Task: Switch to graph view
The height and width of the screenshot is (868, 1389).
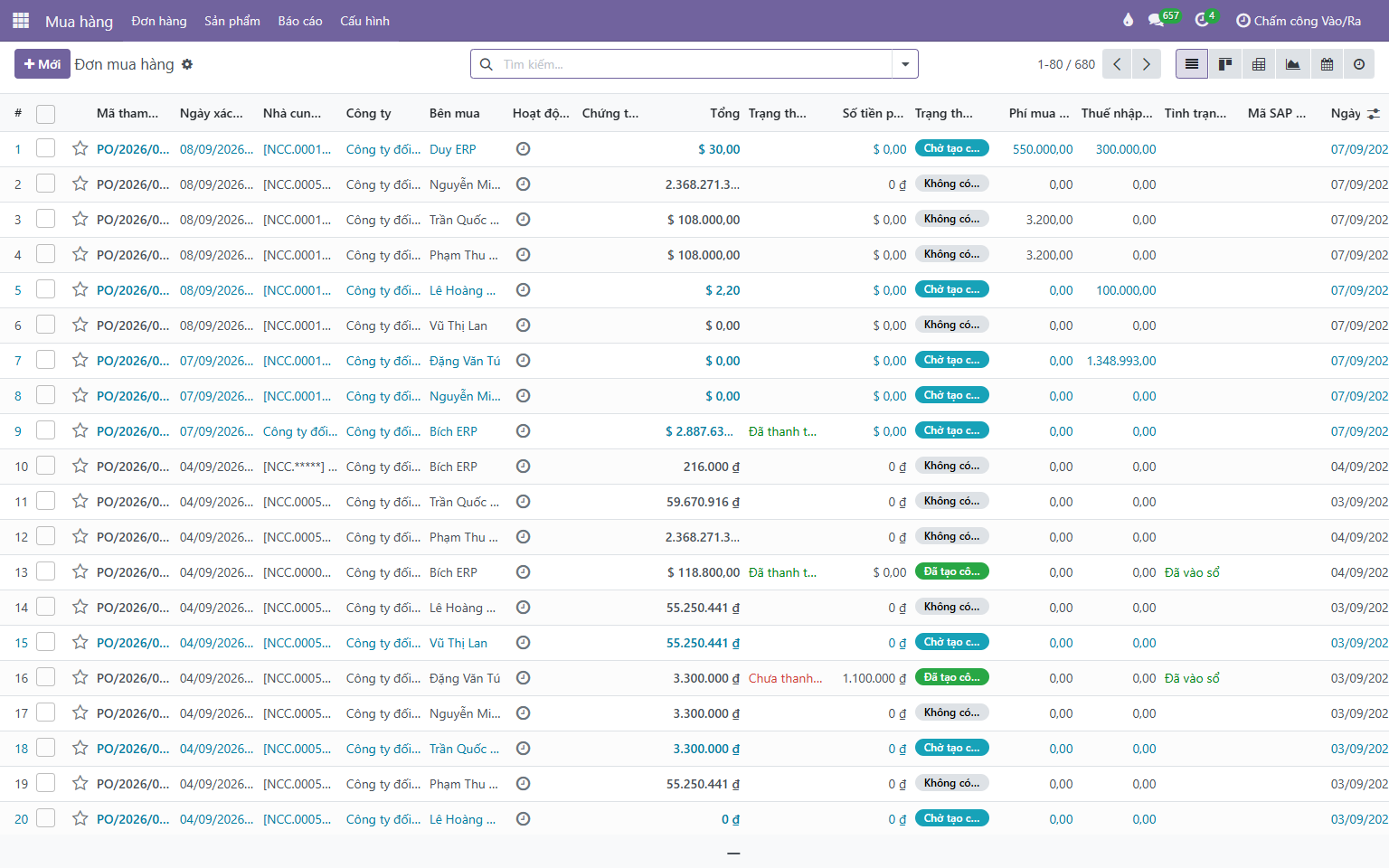Action: point(1292,64)
